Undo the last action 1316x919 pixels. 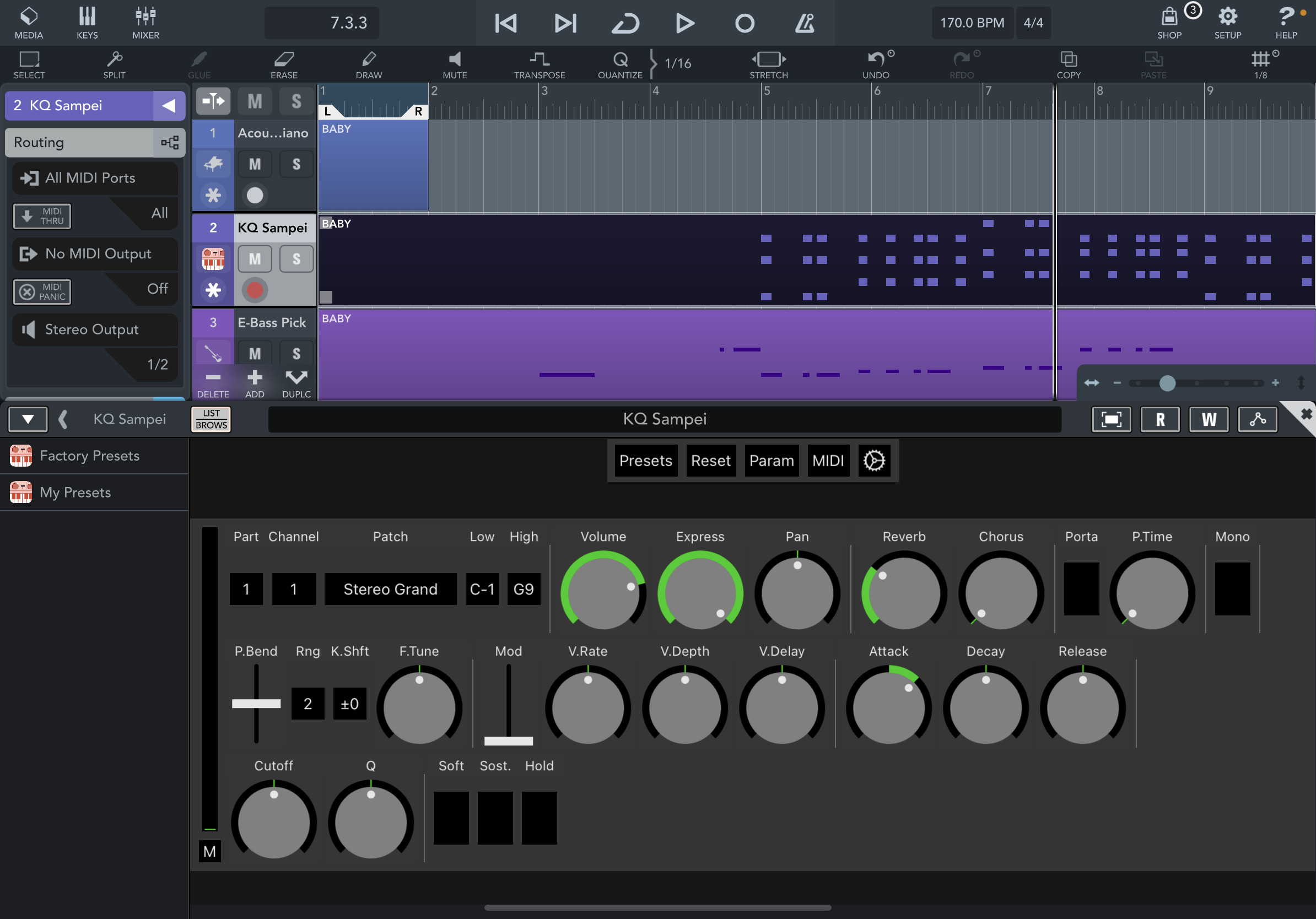(x=876, y=65)
